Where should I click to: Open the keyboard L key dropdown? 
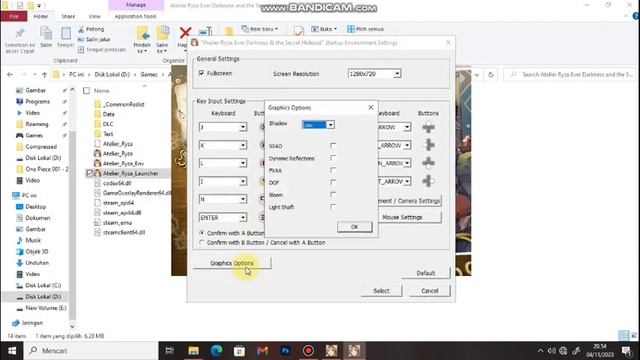(243, 163)
